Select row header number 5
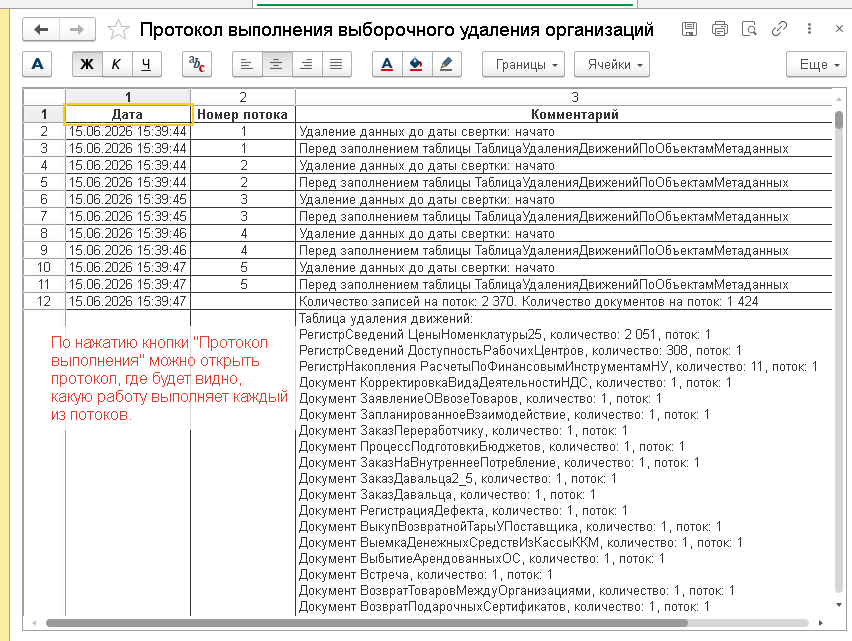This screenshot has width=852, height=641. click(x=44, y=182)
